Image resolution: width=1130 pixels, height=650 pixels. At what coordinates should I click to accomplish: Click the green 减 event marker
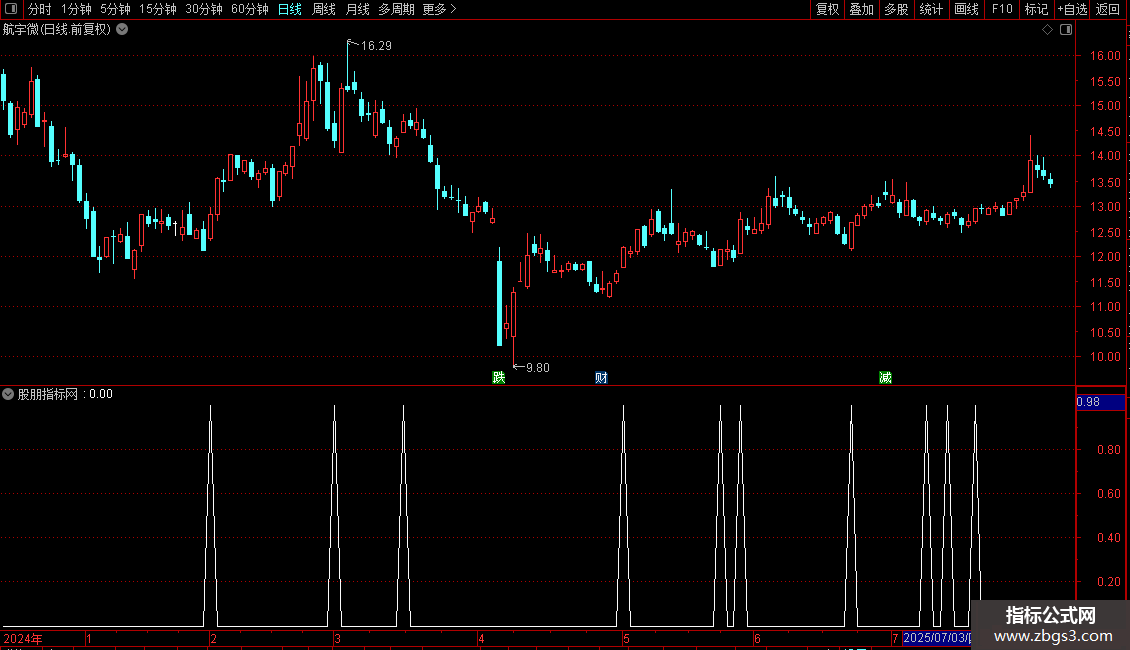886,378
